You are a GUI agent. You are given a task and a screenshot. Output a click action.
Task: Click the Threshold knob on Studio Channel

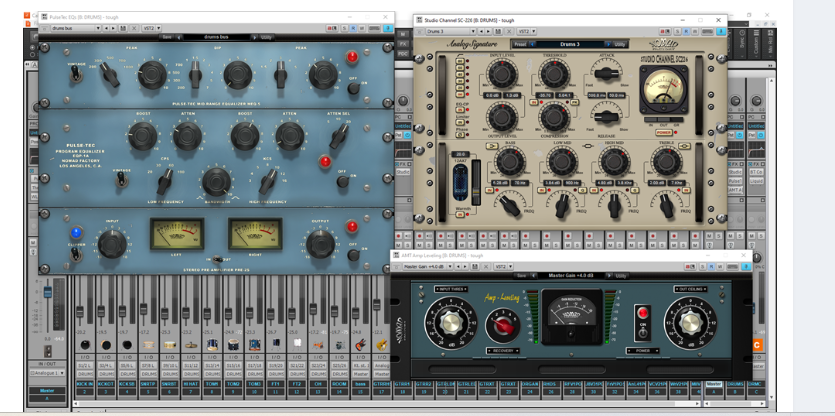pyautogui.click(x=554, y=74)
